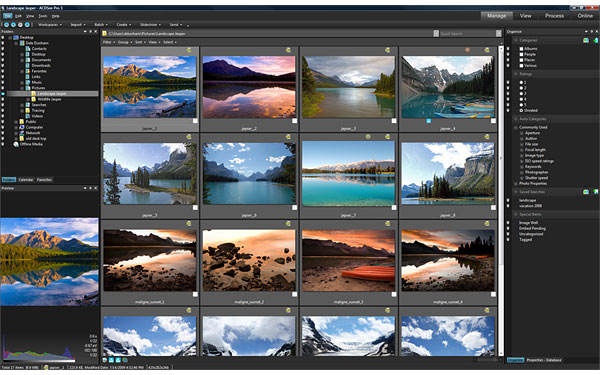Show Tagged special items
This screenshot has height=375, width=600.
pyautogui.click(x=525, y=240)
